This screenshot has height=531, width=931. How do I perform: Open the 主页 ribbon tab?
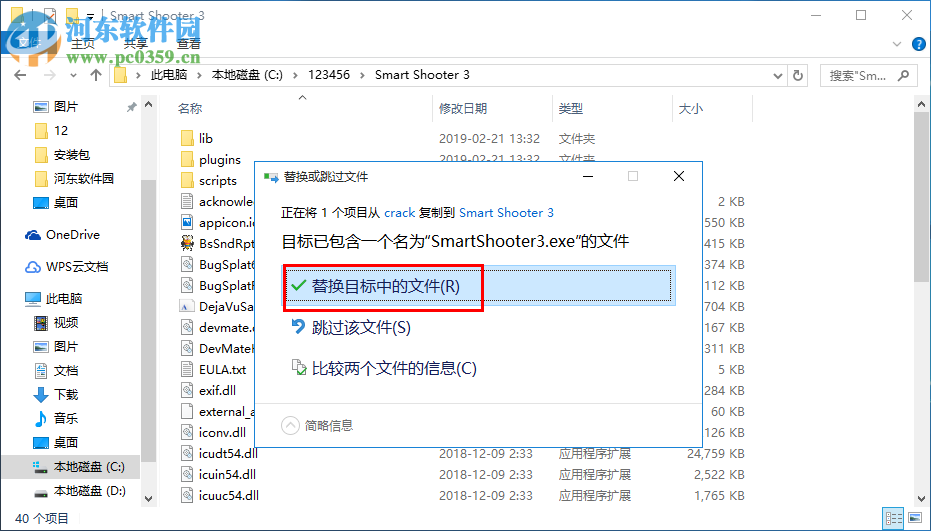pyautogui.click(x=83, y=44)
